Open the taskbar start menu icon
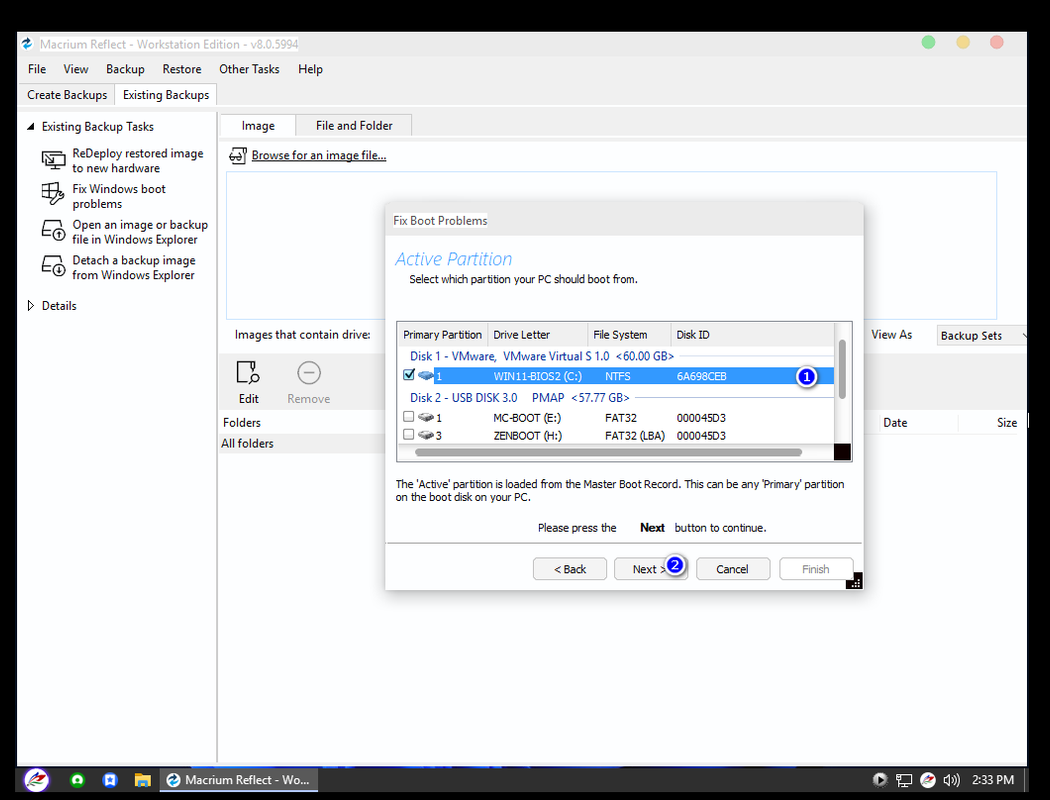This screenshot has width=1050, height=800. pyautogui.click(x=37, y=780)
